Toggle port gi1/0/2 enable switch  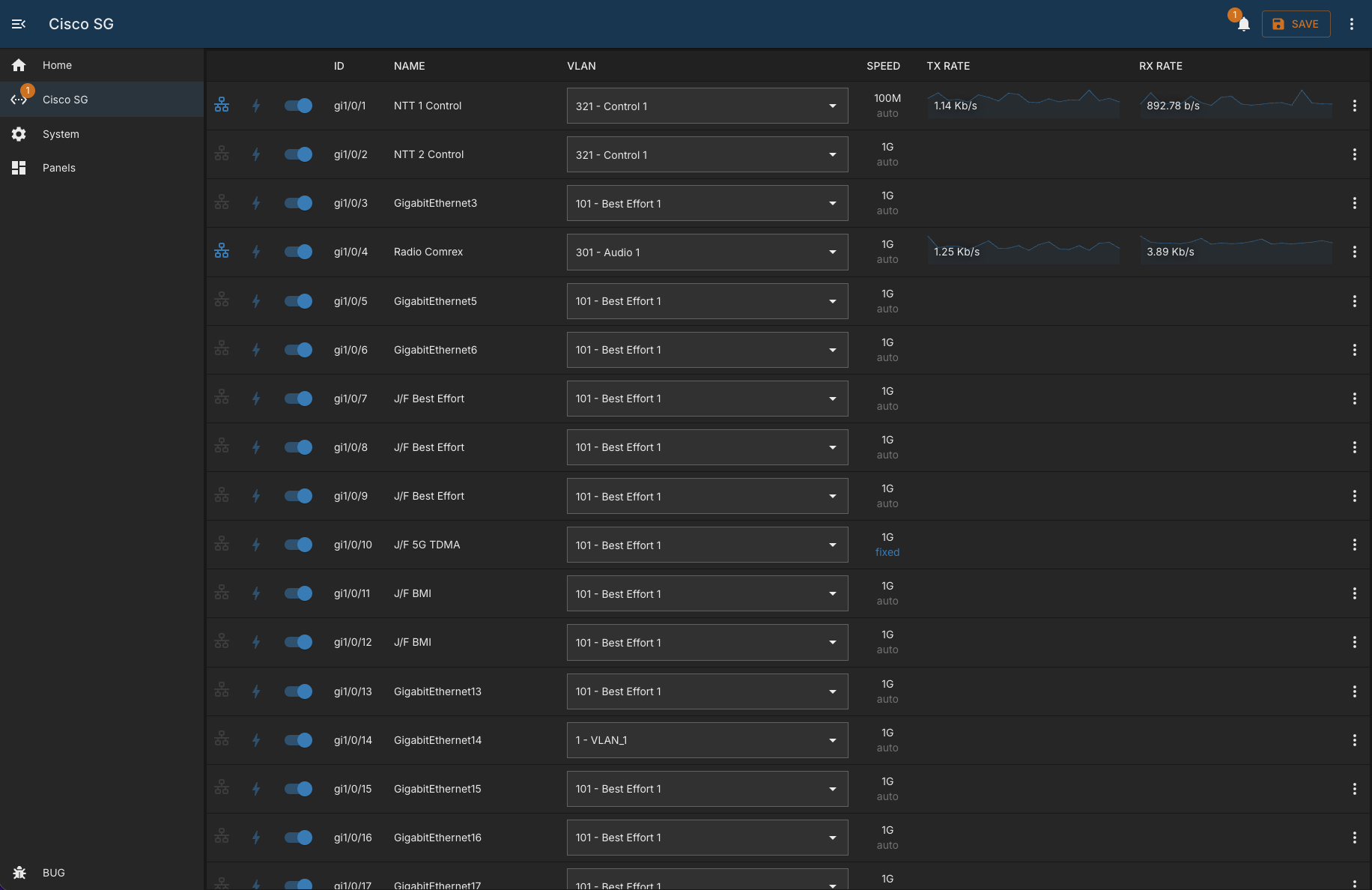[298, 154]
